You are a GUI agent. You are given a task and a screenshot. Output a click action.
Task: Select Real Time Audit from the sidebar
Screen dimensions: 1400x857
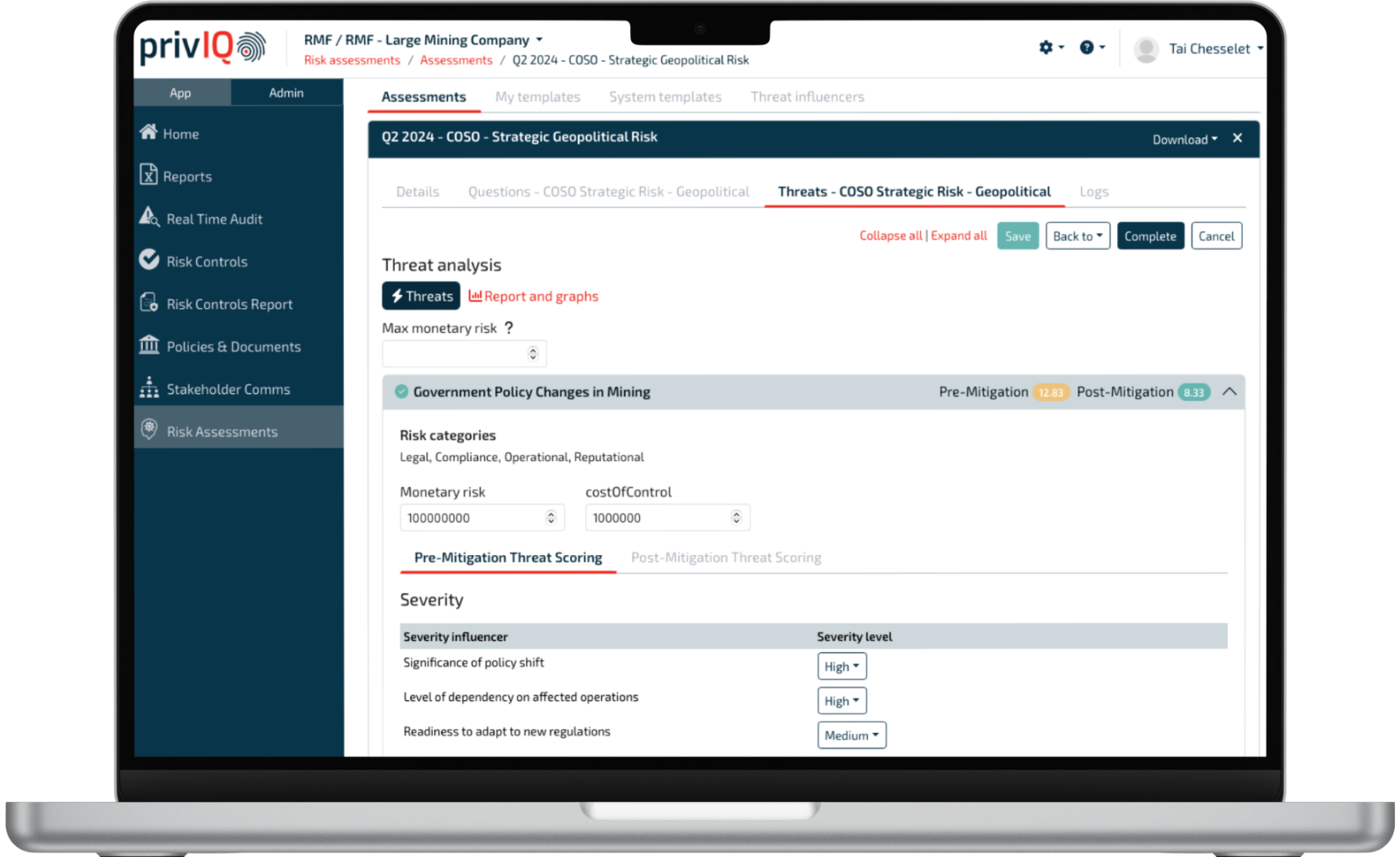[x=214, y=219]
